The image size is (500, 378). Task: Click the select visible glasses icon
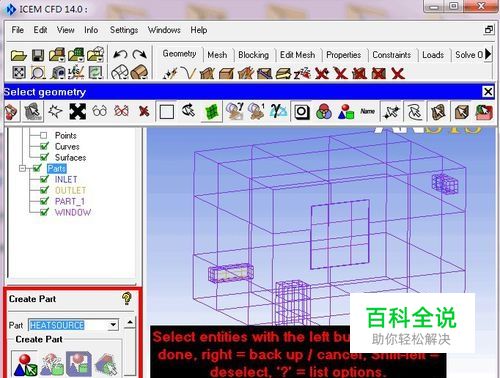pyautogui.click(x=99, y=111)
